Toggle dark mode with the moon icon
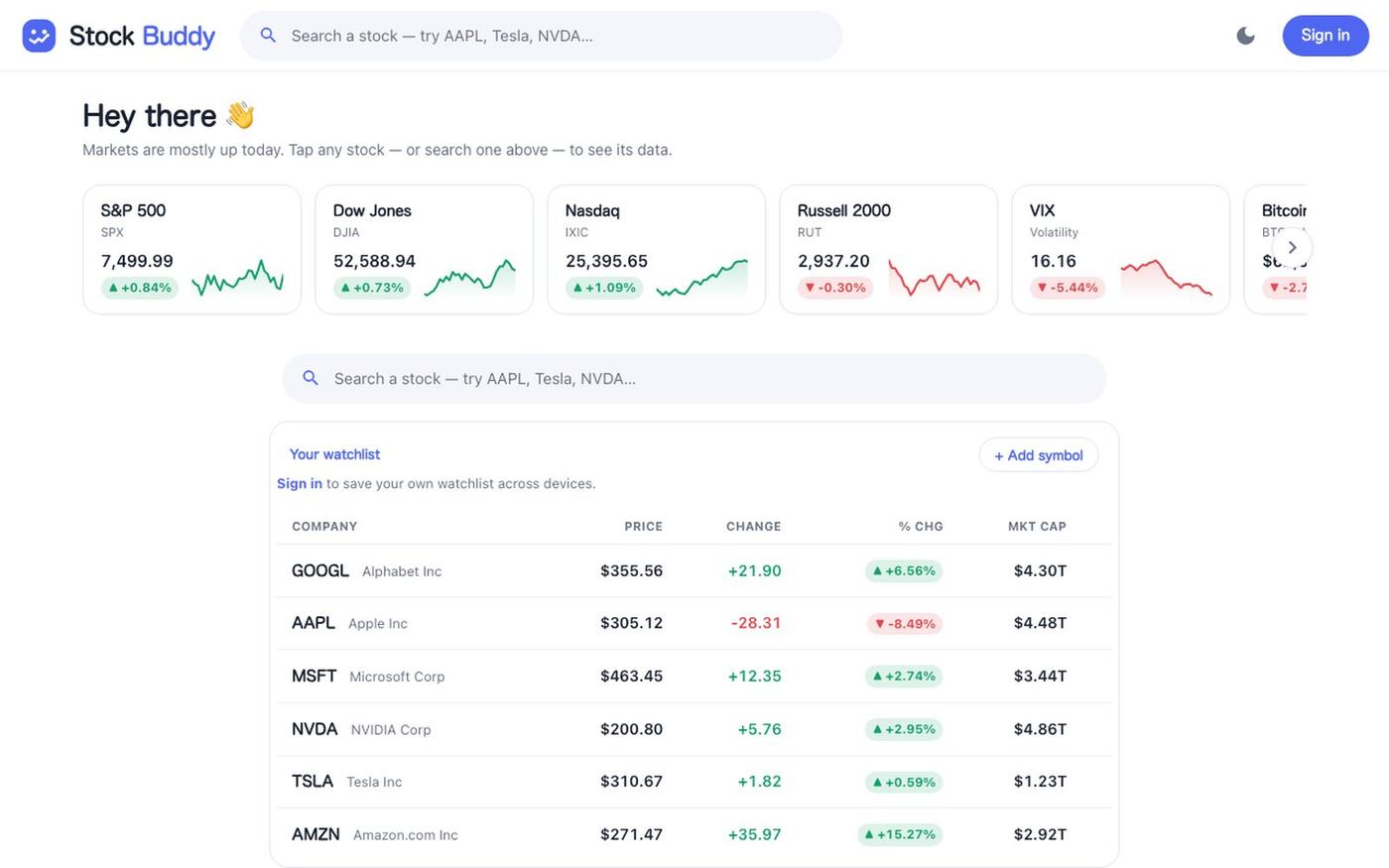Screen dimensions: 1389x868 1245,36
